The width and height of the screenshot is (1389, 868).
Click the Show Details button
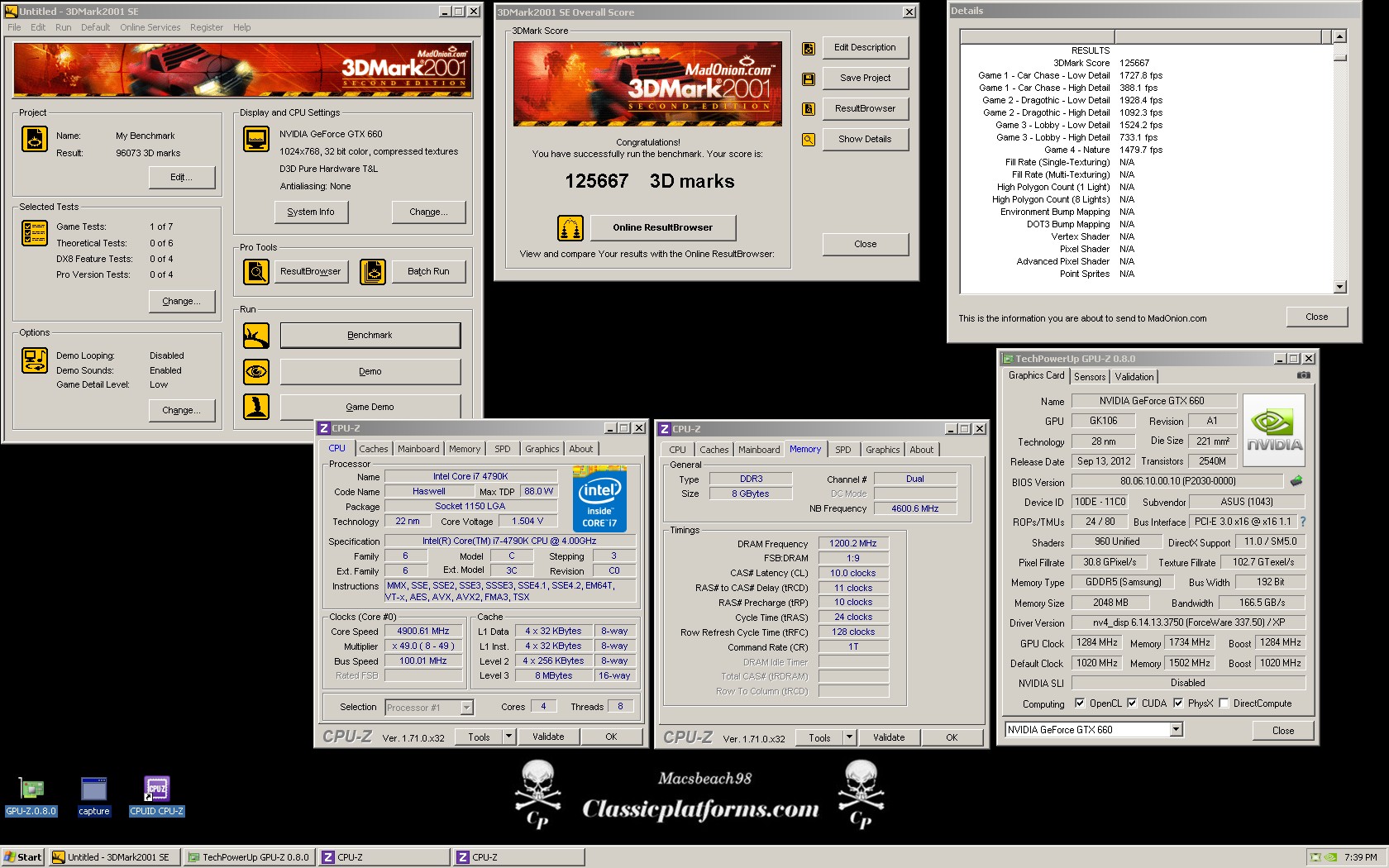865,139
